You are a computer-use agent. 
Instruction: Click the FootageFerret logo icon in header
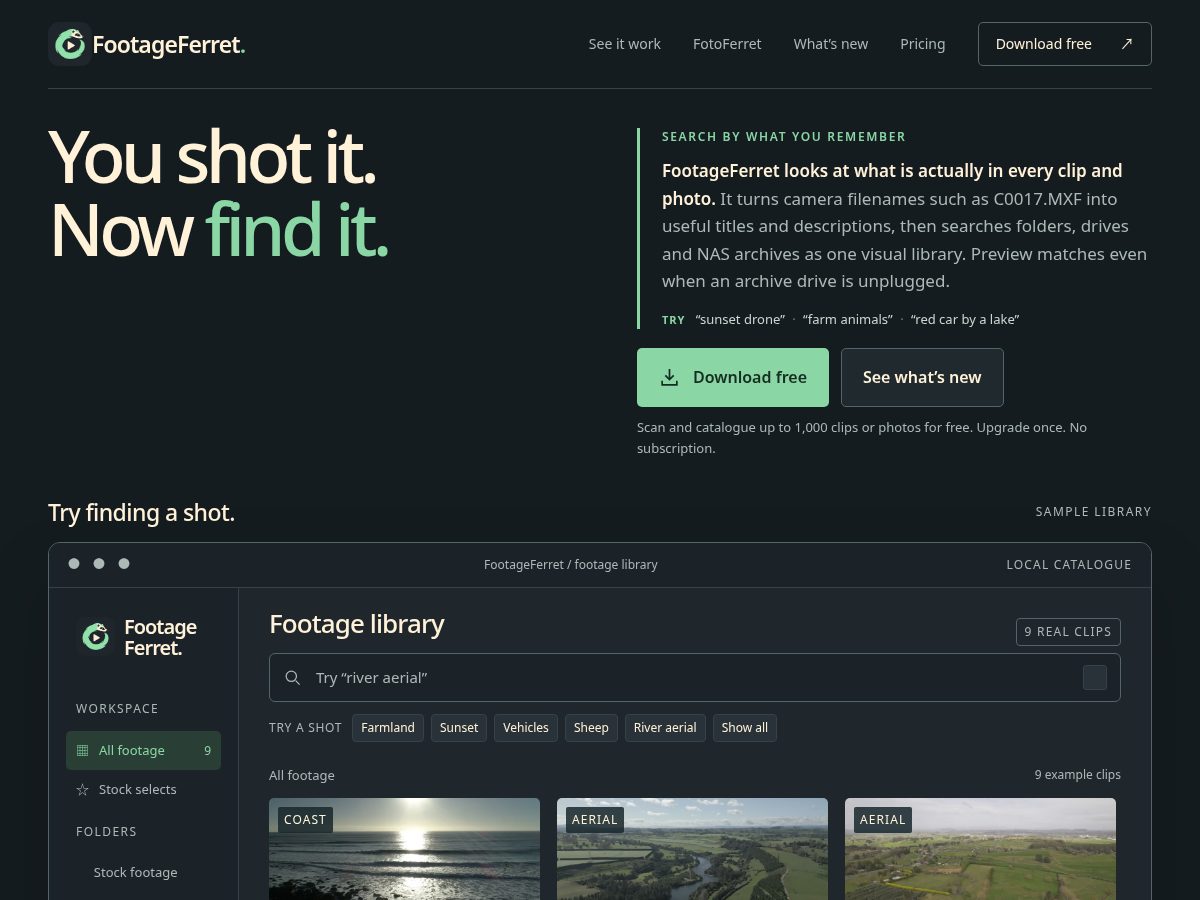[x=70, y=44]
